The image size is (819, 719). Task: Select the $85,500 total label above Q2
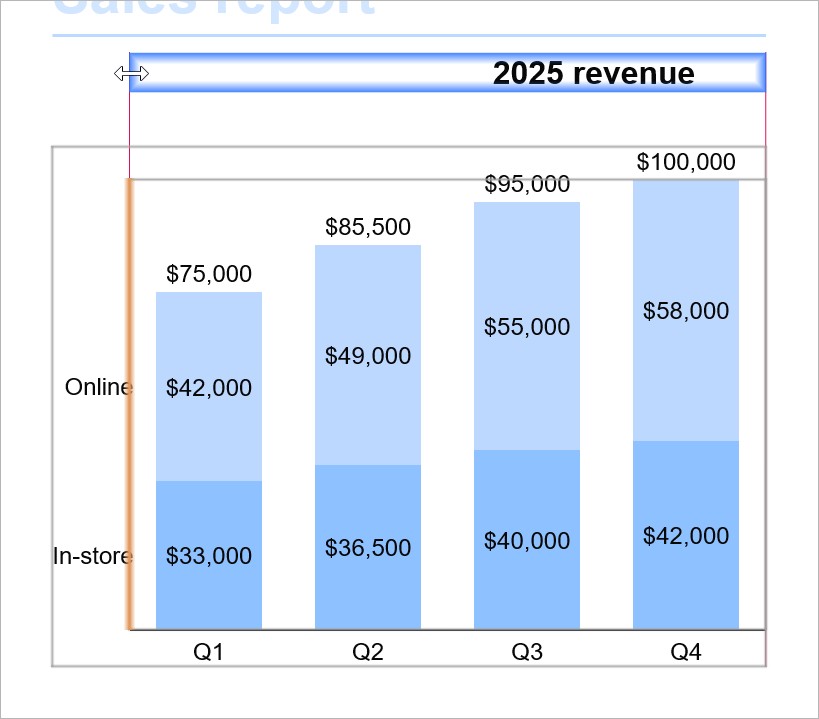[x=367, y=227]
